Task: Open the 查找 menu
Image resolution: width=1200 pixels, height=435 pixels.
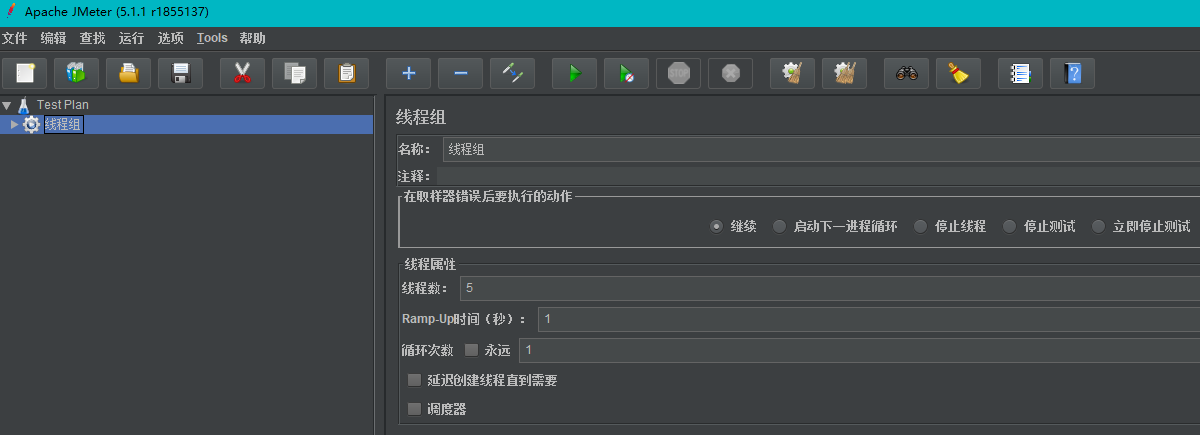Action: [92, 38]
